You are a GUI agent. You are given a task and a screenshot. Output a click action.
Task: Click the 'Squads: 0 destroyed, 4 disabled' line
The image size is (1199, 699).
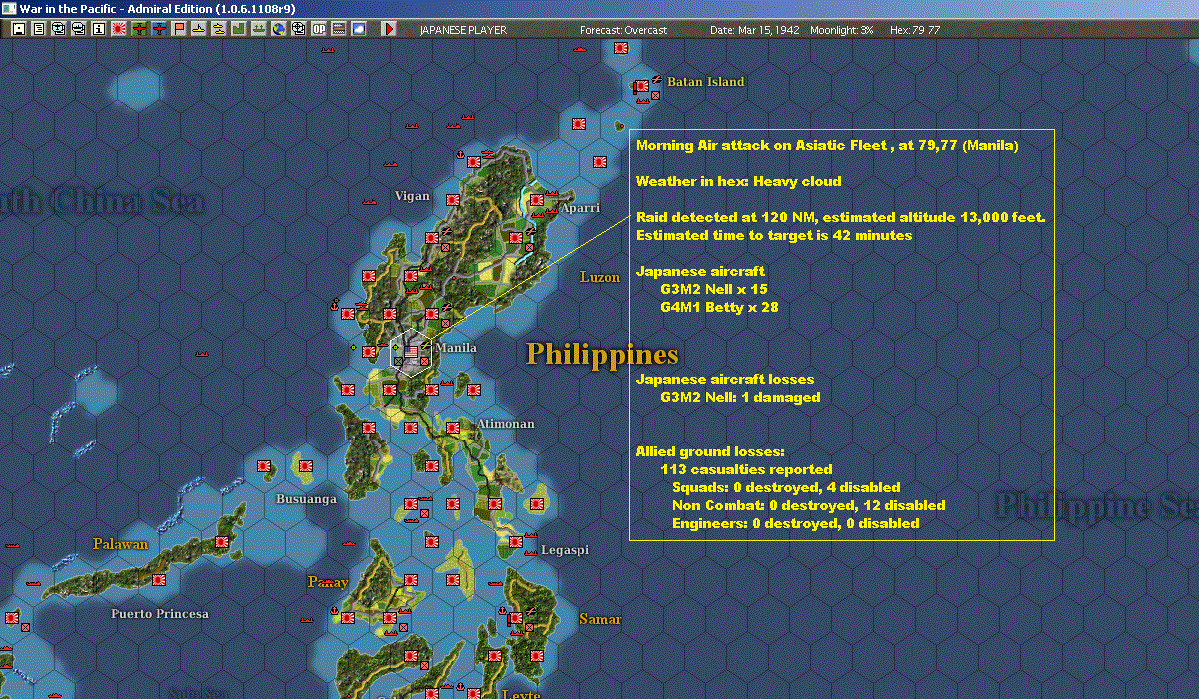tap(786, 487)
